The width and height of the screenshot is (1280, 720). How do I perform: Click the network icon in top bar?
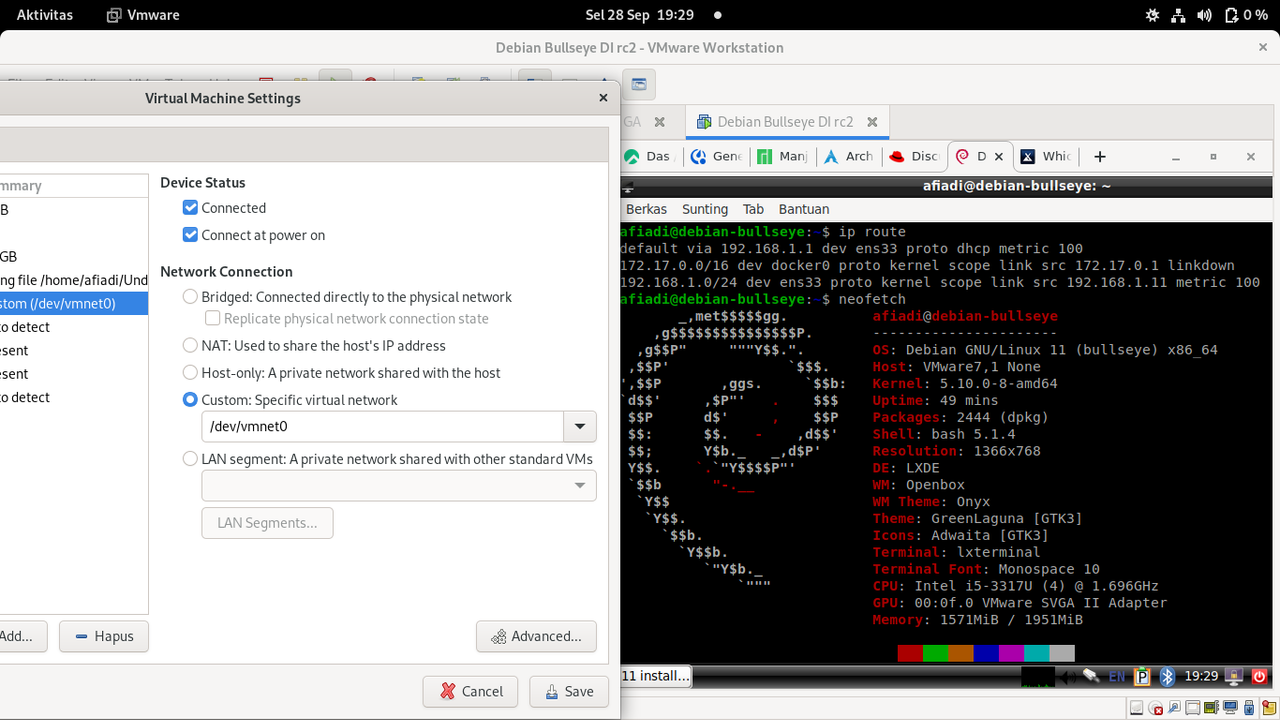pos(1178,15)
